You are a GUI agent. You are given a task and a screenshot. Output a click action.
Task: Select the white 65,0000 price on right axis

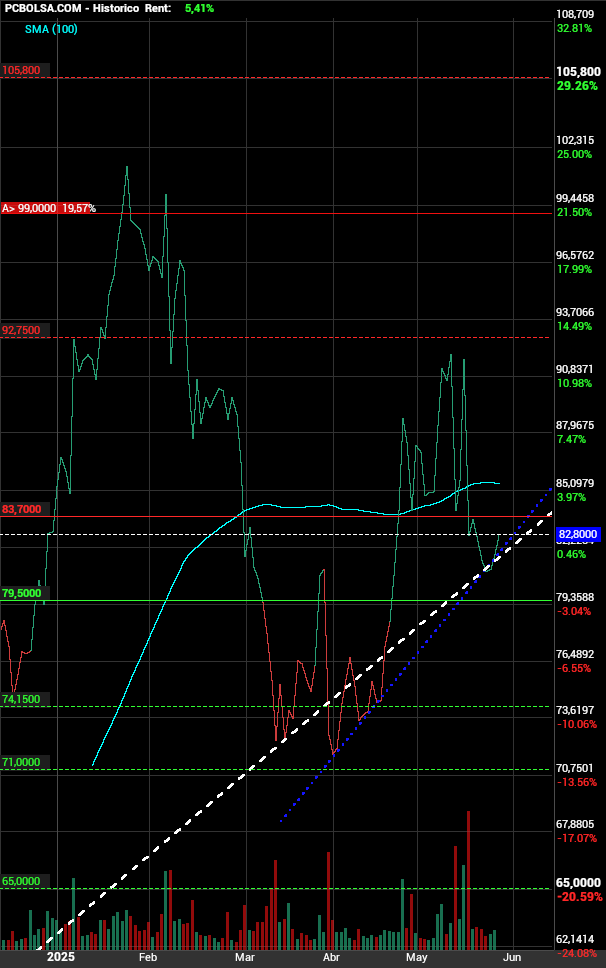point(578,883)
